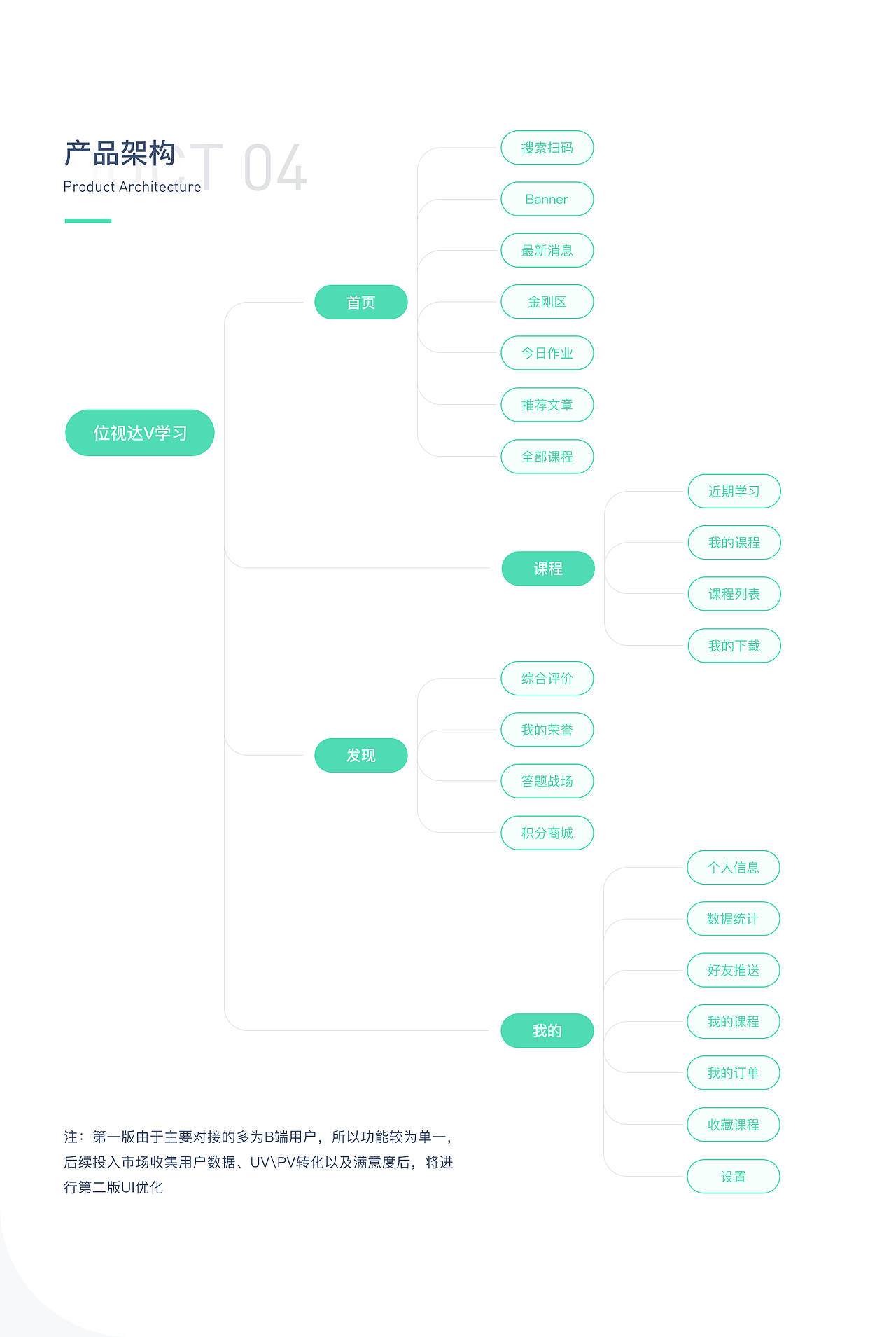Select the Banner node
This screenshot has width=896, height=1337.
coord(547,199)
